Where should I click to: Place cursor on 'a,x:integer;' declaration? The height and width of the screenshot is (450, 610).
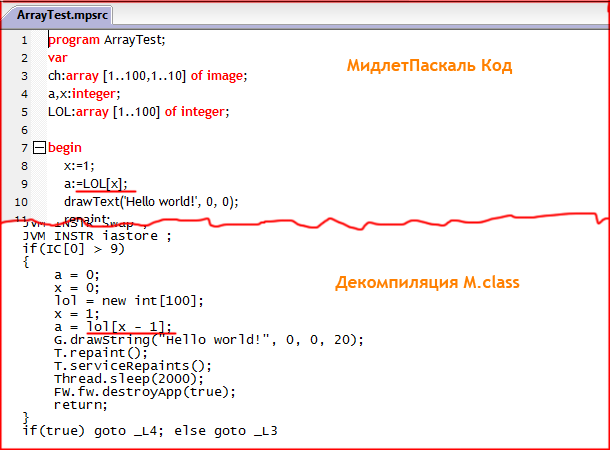(84, 94)
